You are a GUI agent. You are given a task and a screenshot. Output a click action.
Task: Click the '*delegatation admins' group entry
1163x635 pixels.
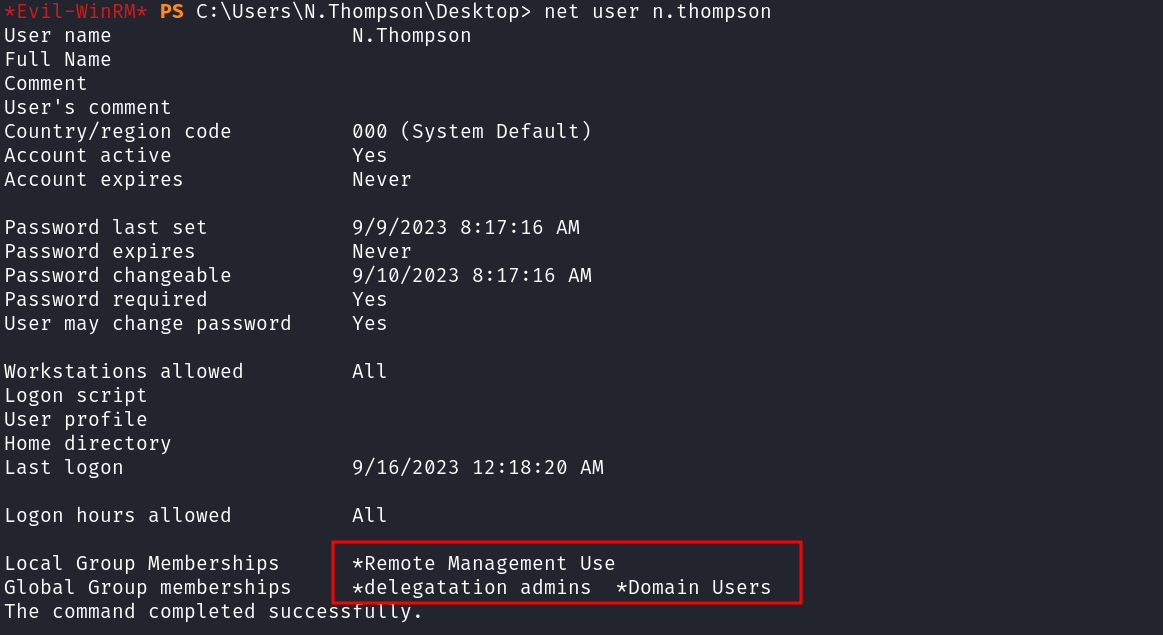coord(471,588)
